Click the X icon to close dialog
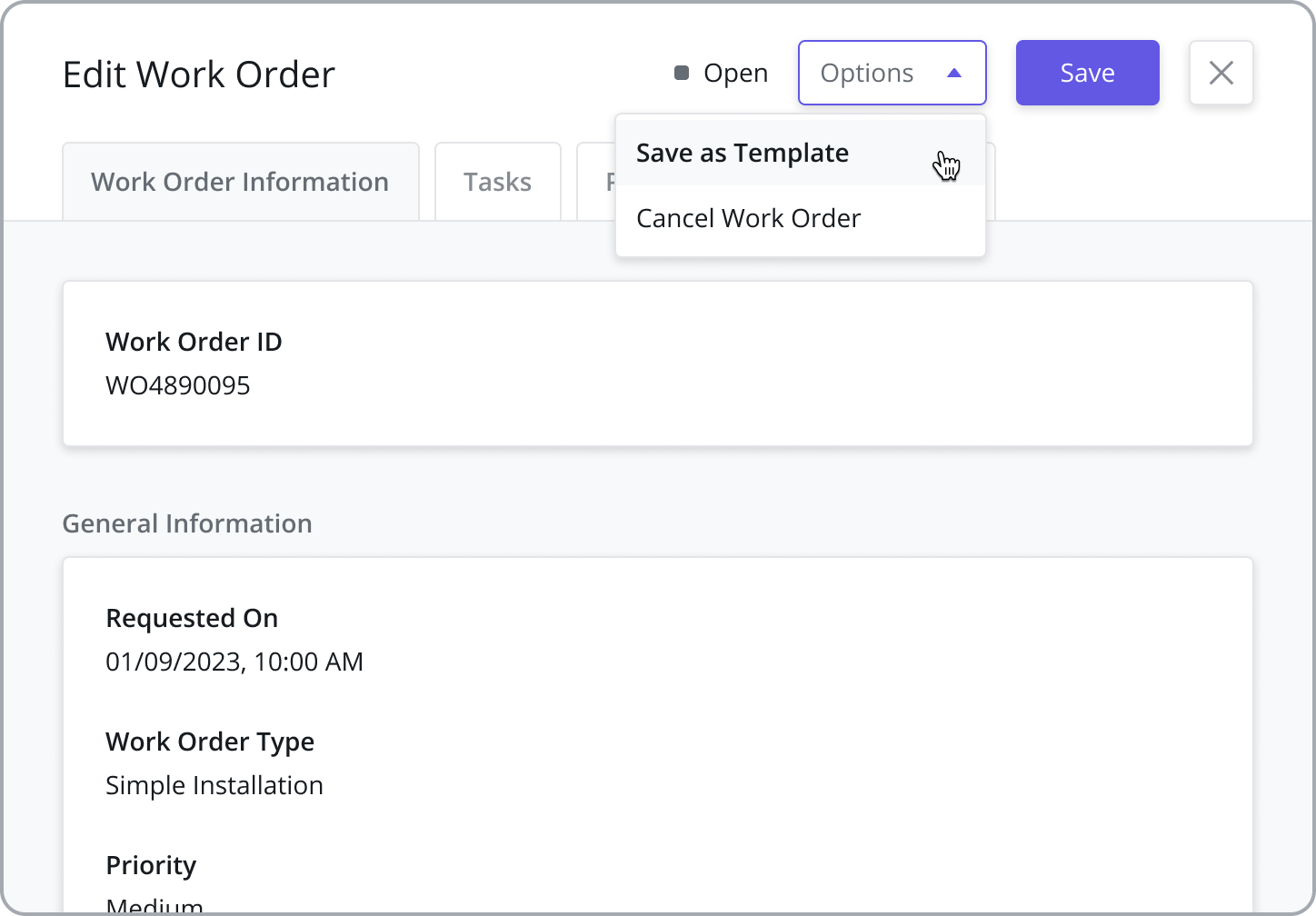Screen dimensions: 1316x916 (1221, 73)
